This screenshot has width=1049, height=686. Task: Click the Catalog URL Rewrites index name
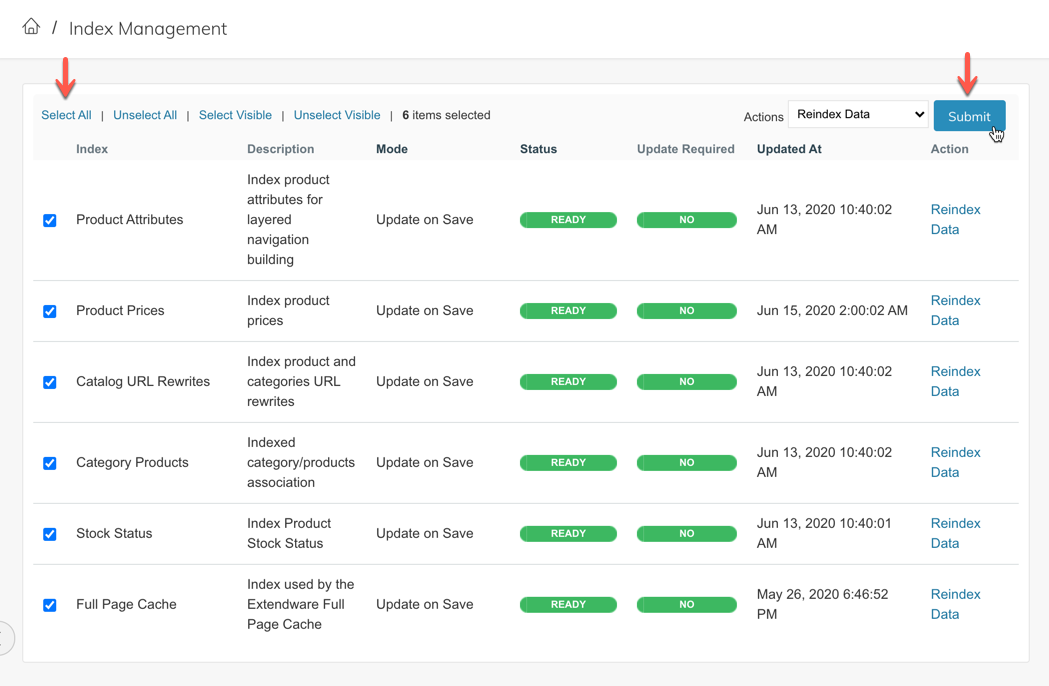143,381
